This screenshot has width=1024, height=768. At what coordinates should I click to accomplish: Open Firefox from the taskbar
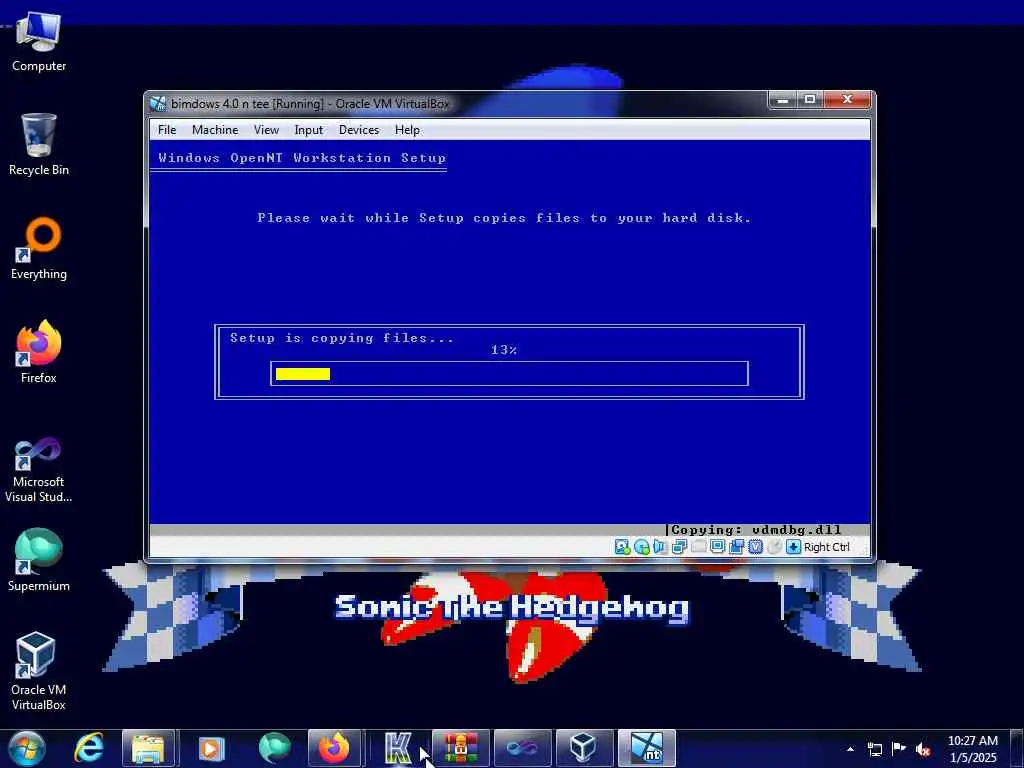pos(334,748)
